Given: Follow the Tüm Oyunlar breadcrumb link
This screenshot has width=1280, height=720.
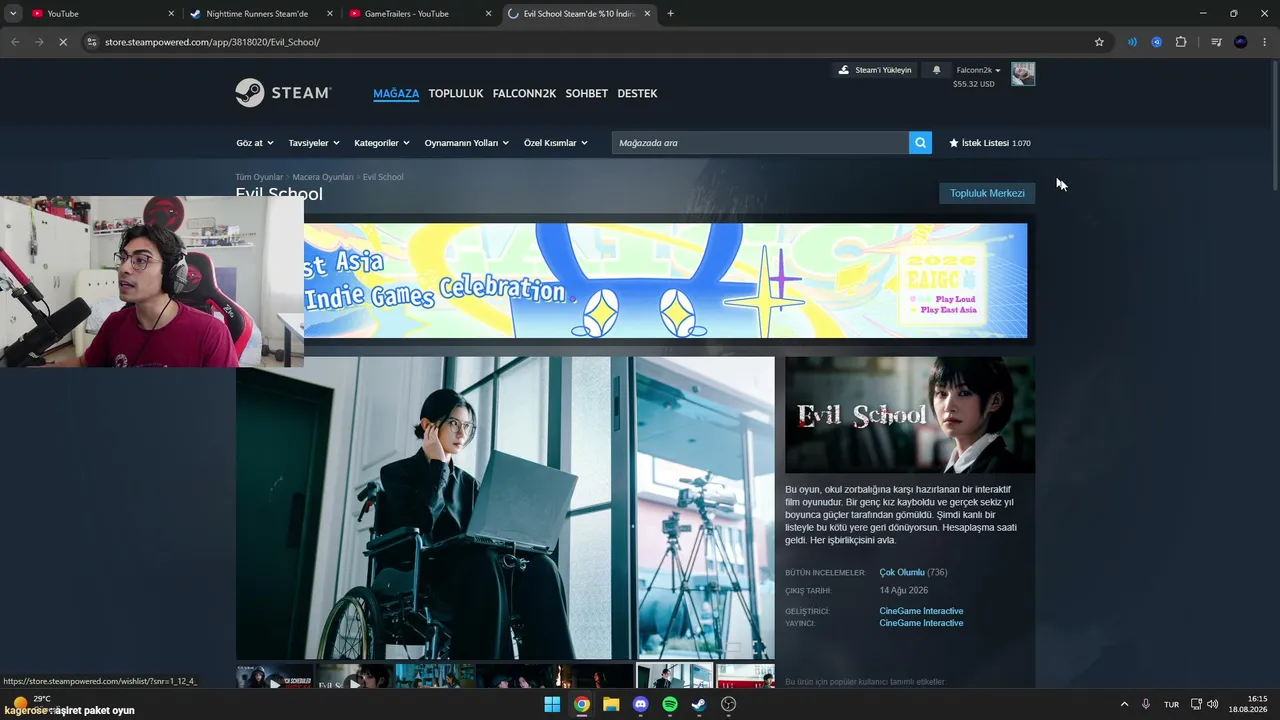Looking at the screenshot, I should pyautogui.click(x=259, y=177).
